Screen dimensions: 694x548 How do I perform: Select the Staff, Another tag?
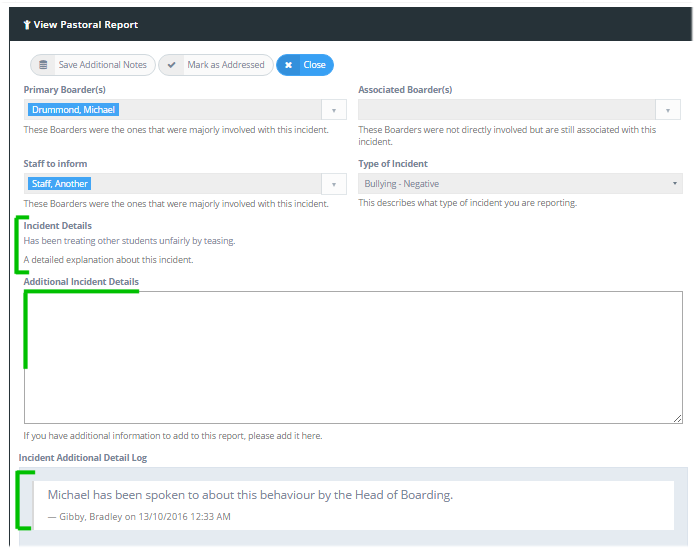[x=60, y=184]
